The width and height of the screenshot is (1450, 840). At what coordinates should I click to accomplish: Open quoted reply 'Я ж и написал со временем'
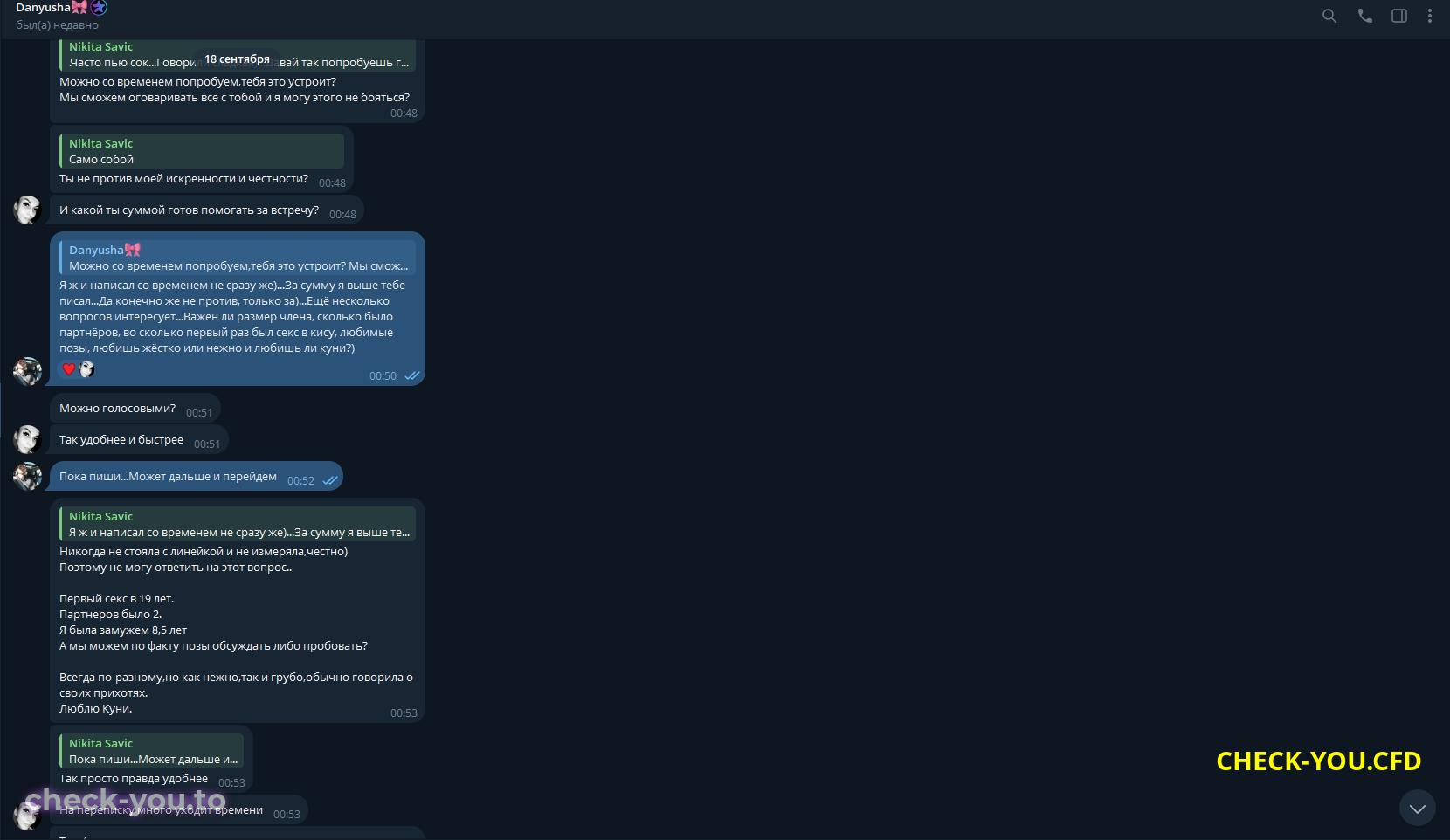238,524
